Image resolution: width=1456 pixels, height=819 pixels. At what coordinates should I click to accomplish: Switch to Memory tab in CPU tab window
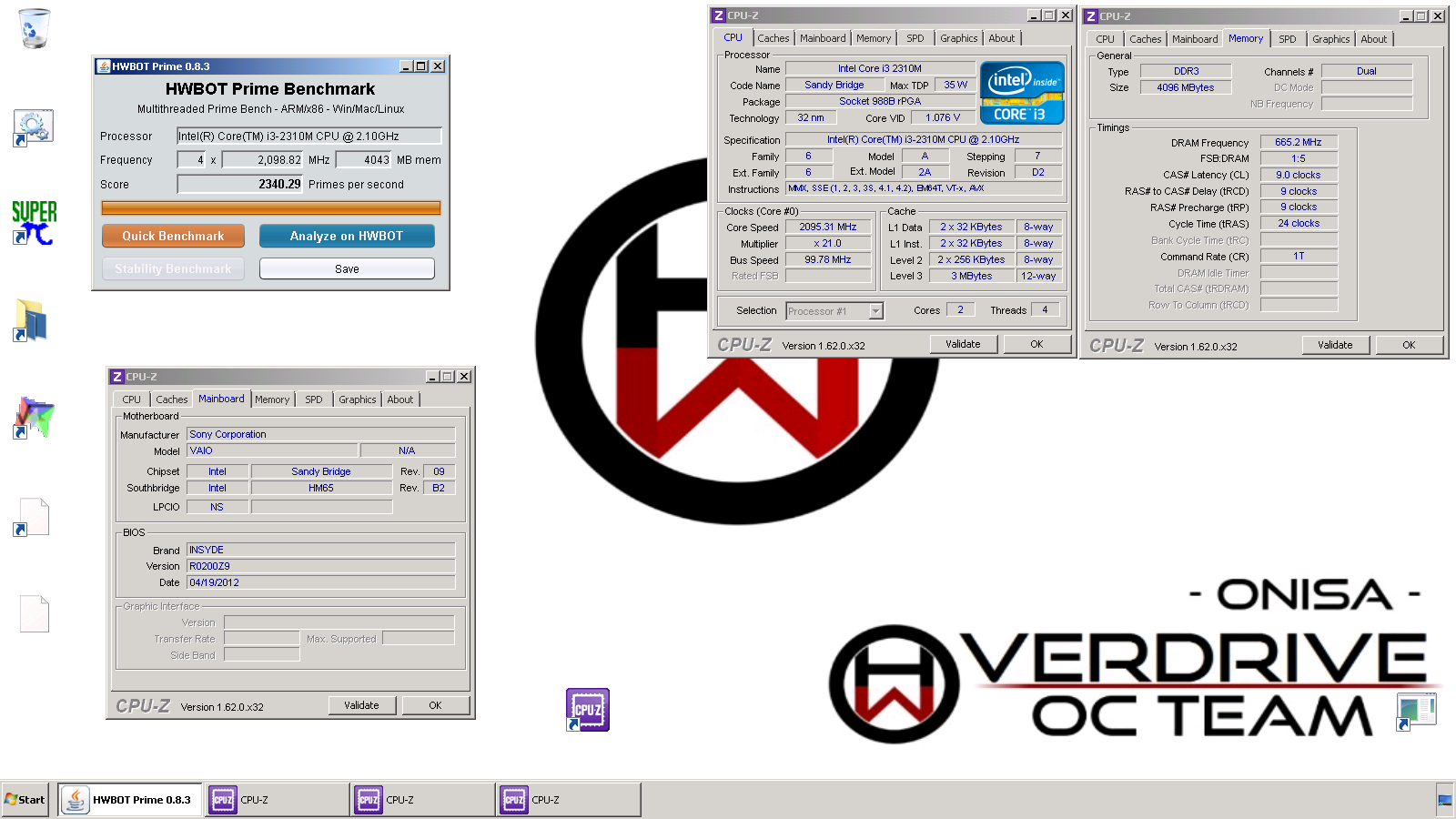pyautogui.click(x=874, y=38)
